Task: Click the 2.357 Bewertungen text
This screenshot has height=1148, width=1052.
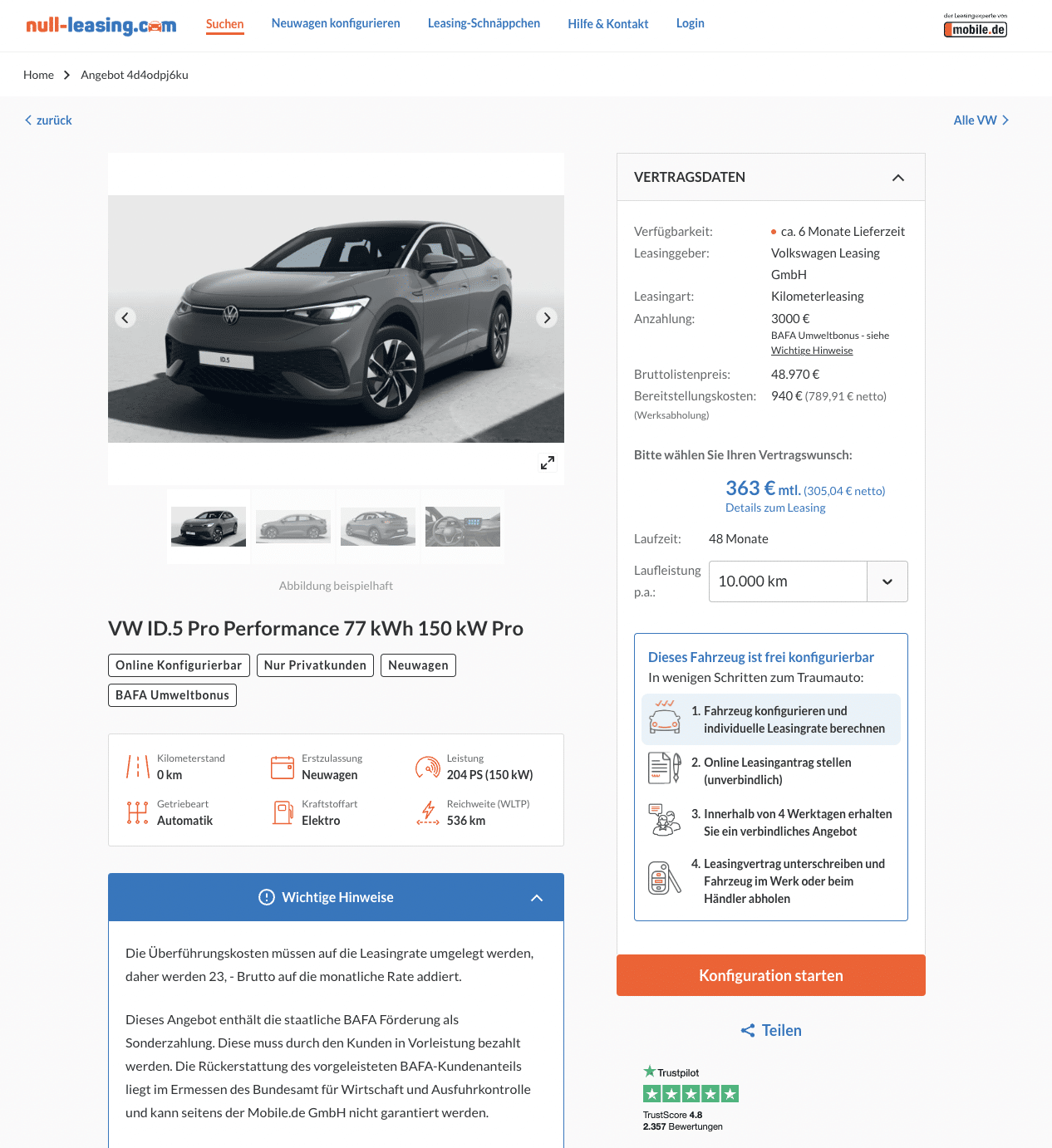Action: click(683, 1126)
